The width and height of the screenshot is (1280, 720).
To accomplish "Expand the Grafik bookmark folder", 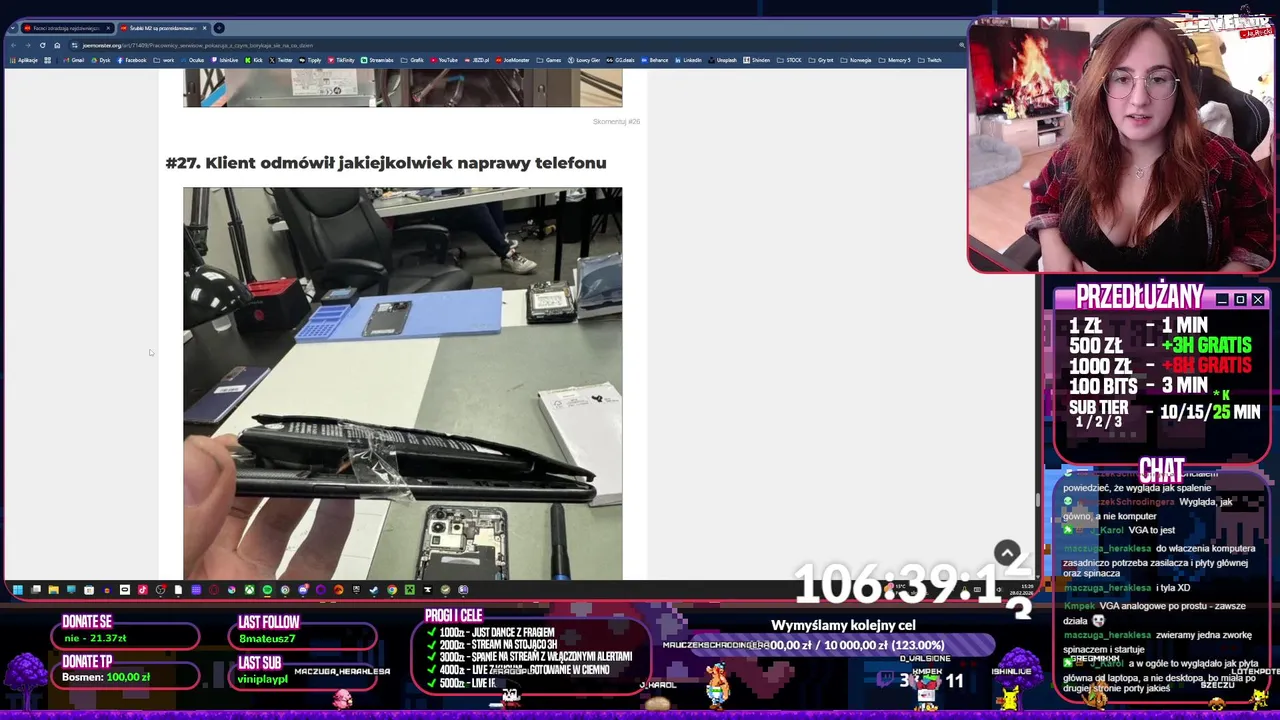I will tap(412, 60).
